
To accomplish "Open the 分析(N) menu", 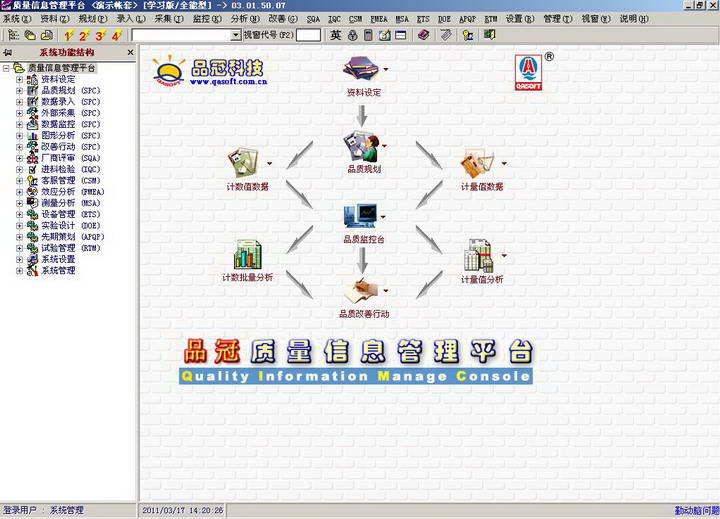I will (245, 19).
